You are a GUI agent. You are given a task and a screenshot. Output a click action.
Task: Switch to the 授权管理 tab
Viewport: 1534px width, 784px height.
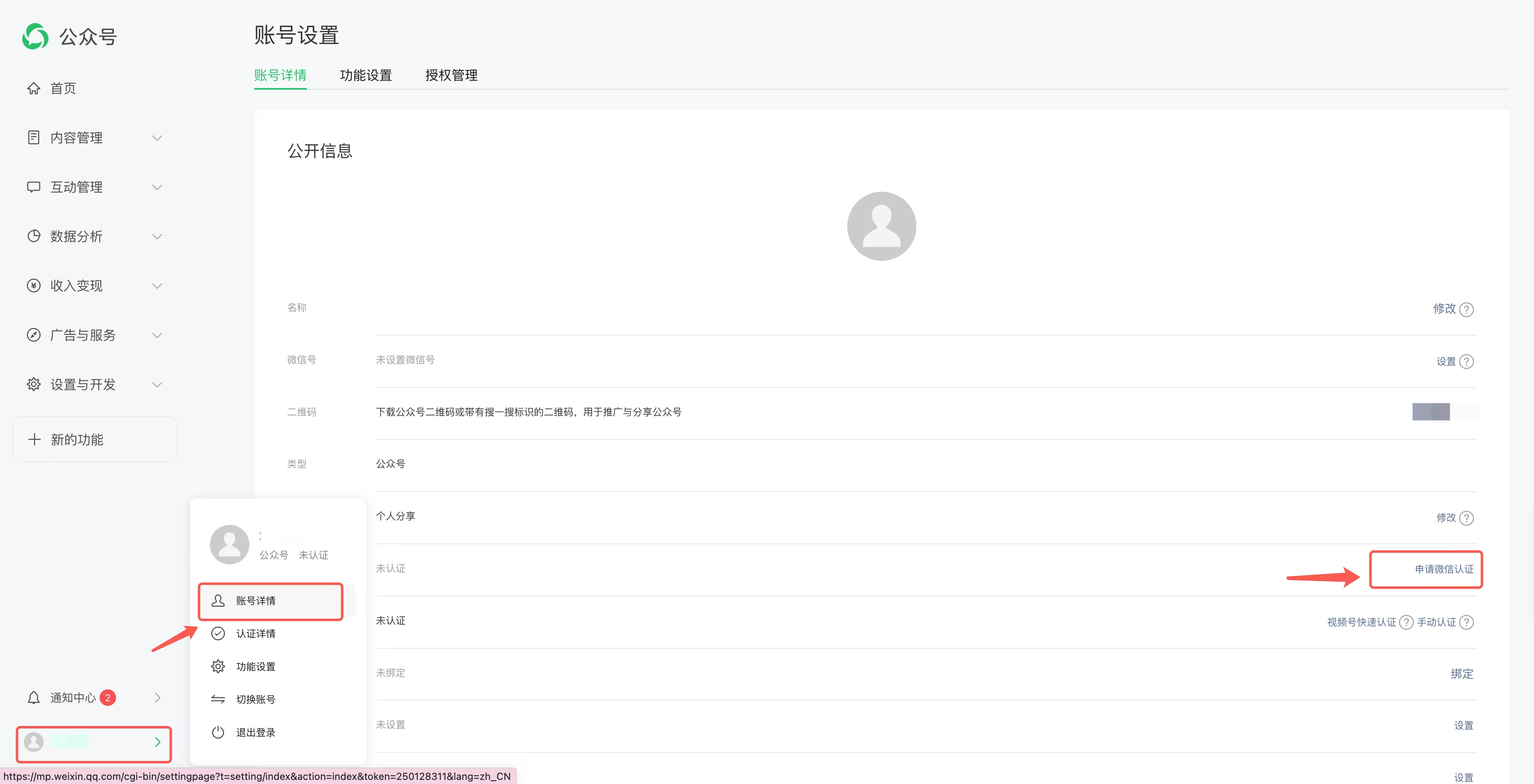(x=451, y=75)
